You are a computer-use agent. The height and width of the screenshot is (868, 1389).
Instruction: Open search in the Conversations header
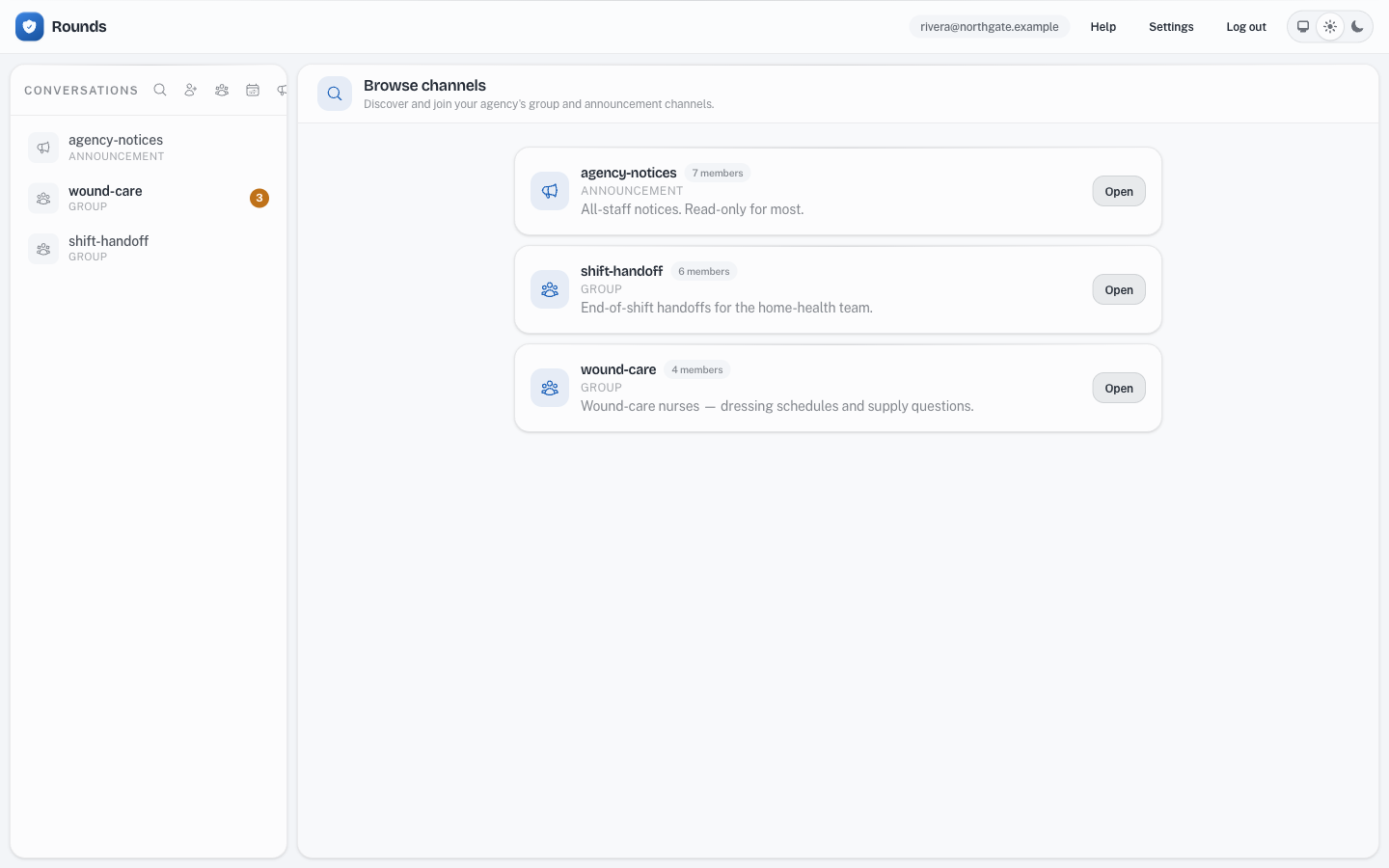(160, 90)
